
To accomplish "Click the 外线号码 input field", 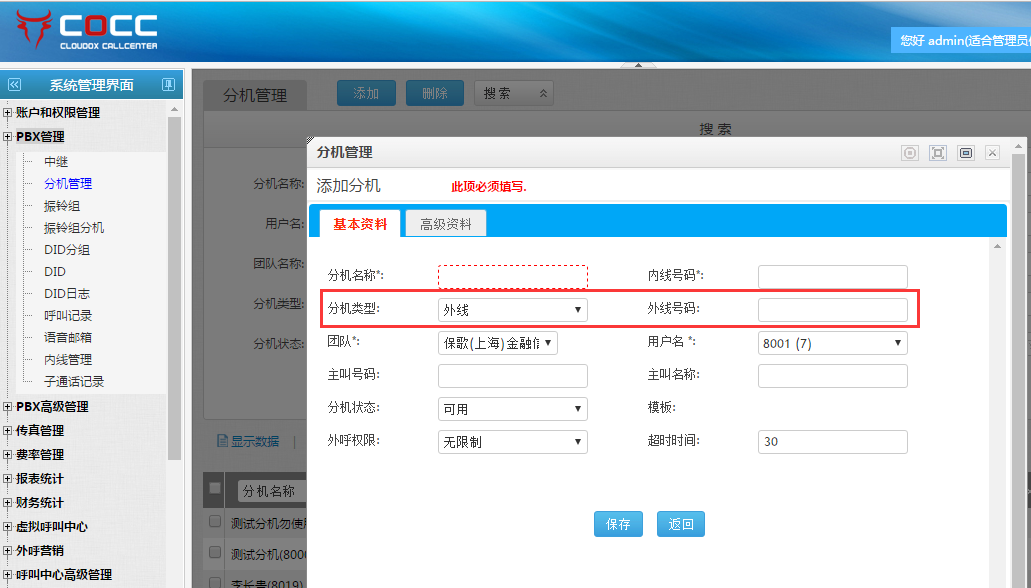I will click(832, 310).
